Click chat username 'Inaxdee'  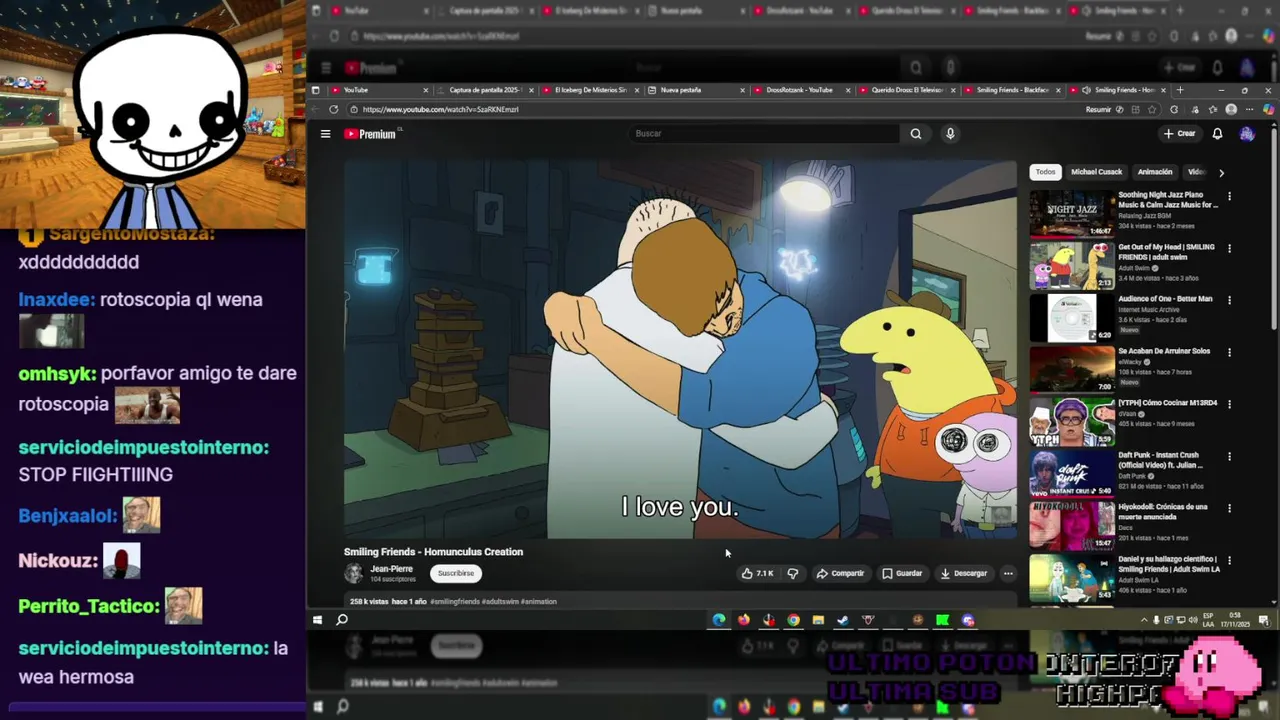56,300
